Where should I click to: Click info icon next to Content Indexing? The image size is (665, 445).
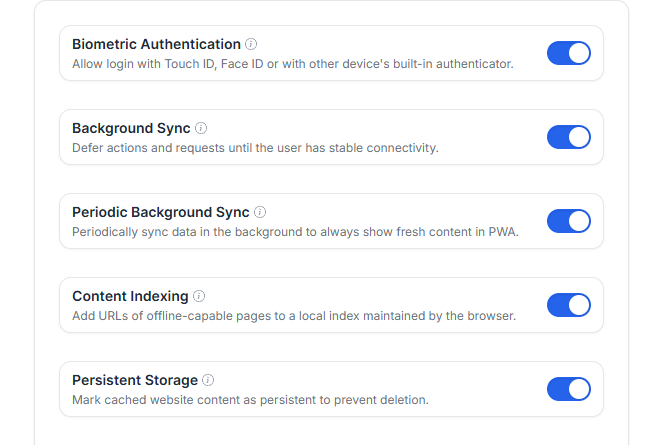point(199,296)
